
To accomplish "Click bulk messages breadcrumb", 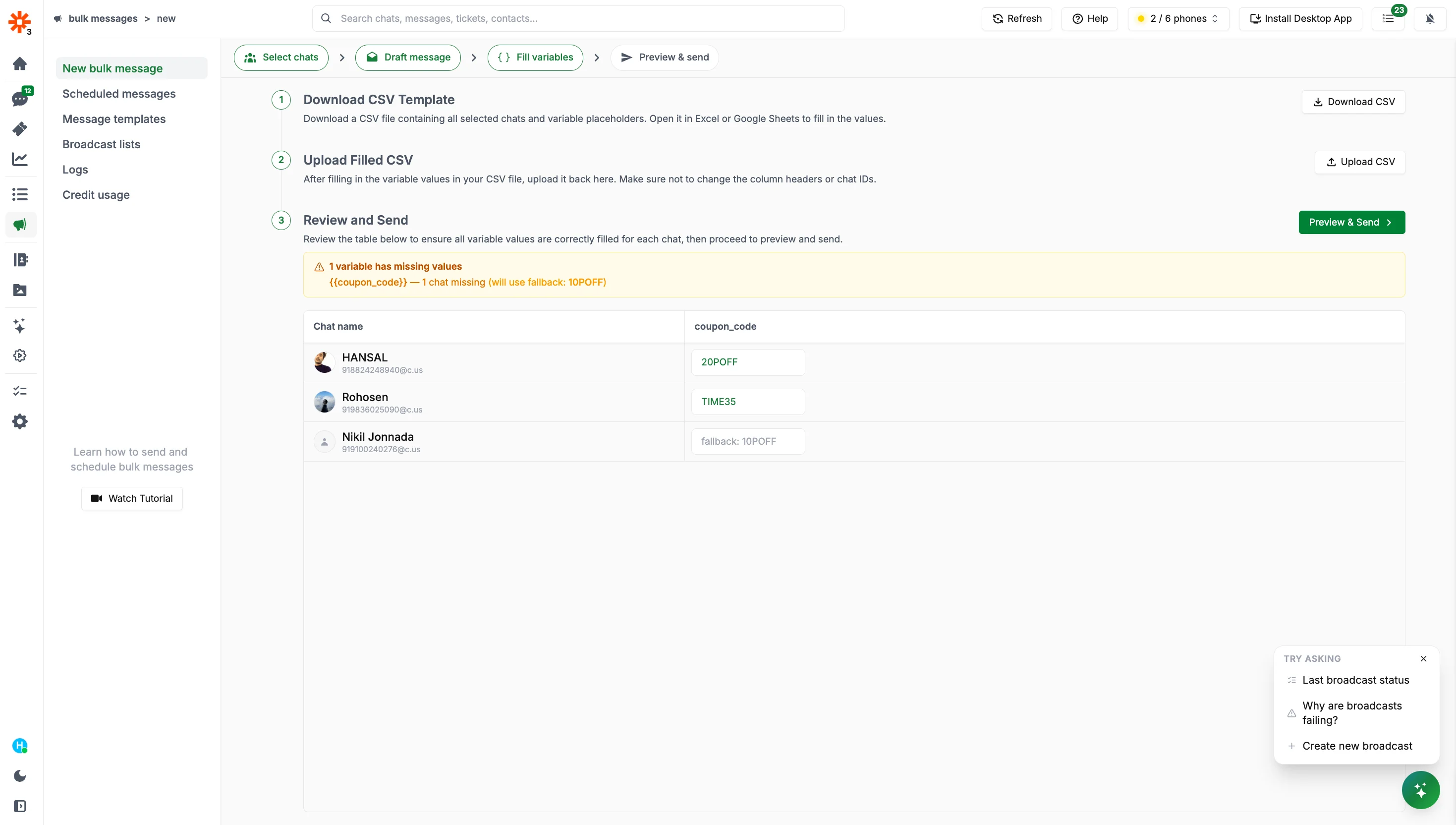I will tap(103, 19).
